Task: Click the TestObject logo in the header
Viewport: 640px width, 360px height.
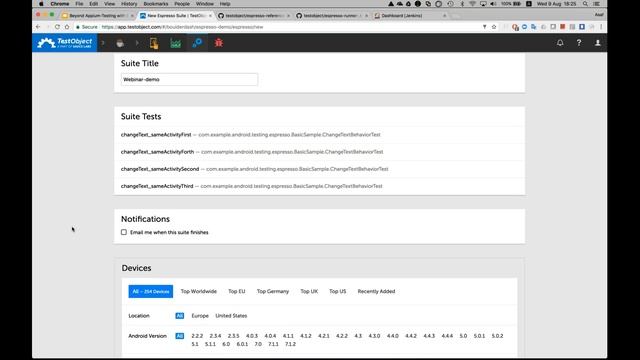Action: pyautogui.click(x=64, y=42)
